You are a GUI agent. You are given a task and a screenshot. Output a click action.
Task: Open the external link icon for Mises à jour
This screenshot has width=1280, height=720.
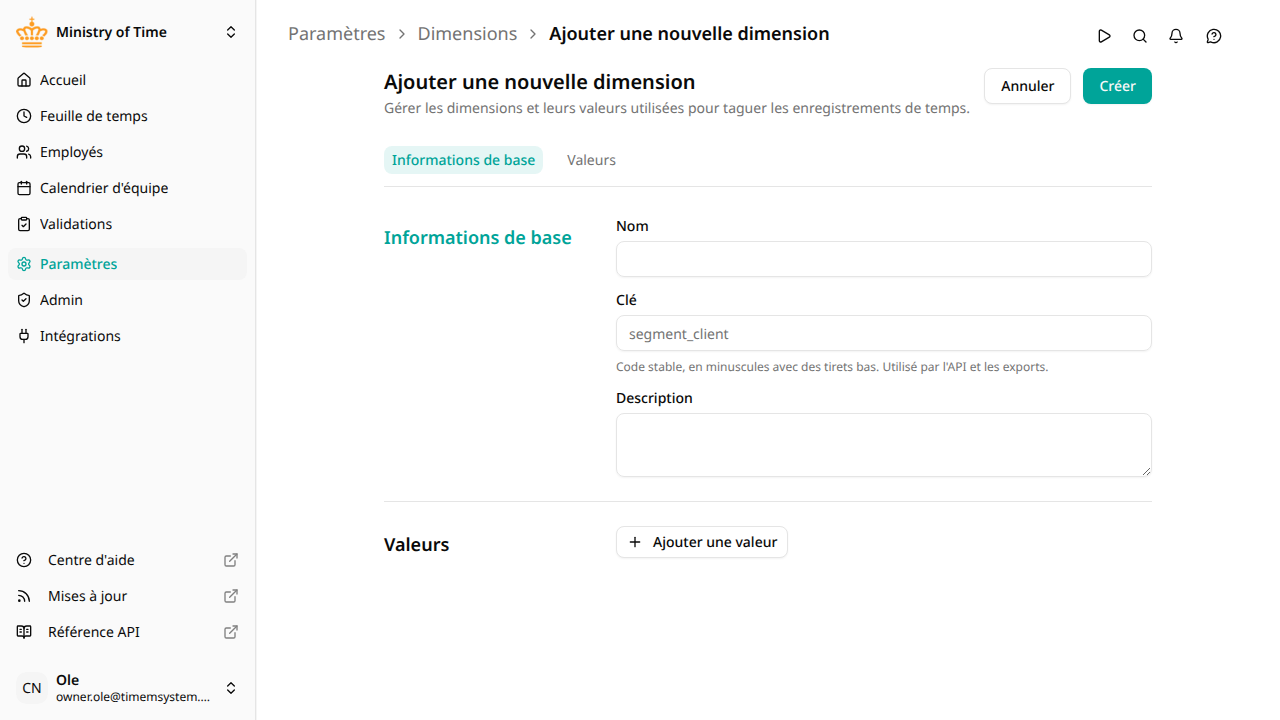click(x=231, y=596)
